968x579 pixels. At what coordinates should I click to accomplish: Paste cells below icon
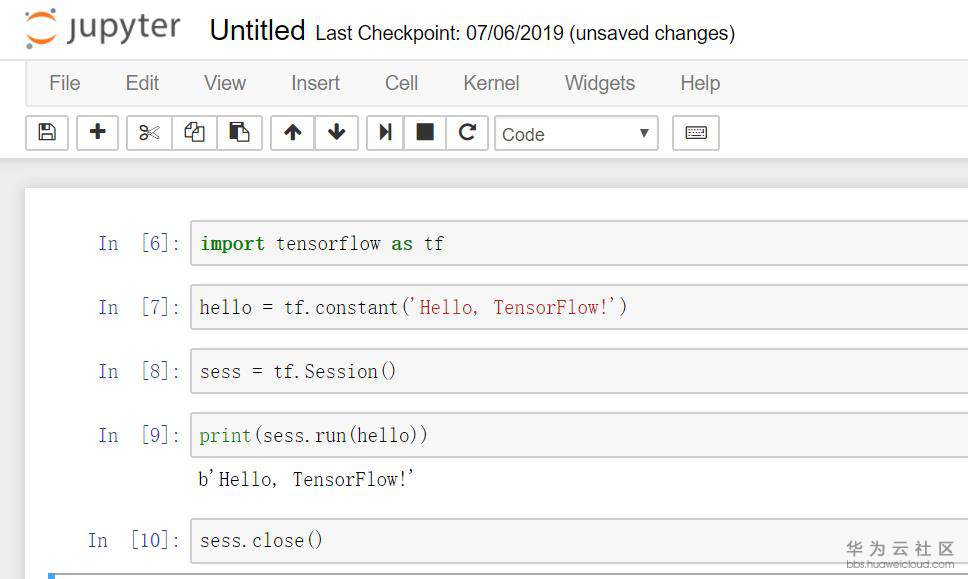pyautogui.click(x=239, y=133)
